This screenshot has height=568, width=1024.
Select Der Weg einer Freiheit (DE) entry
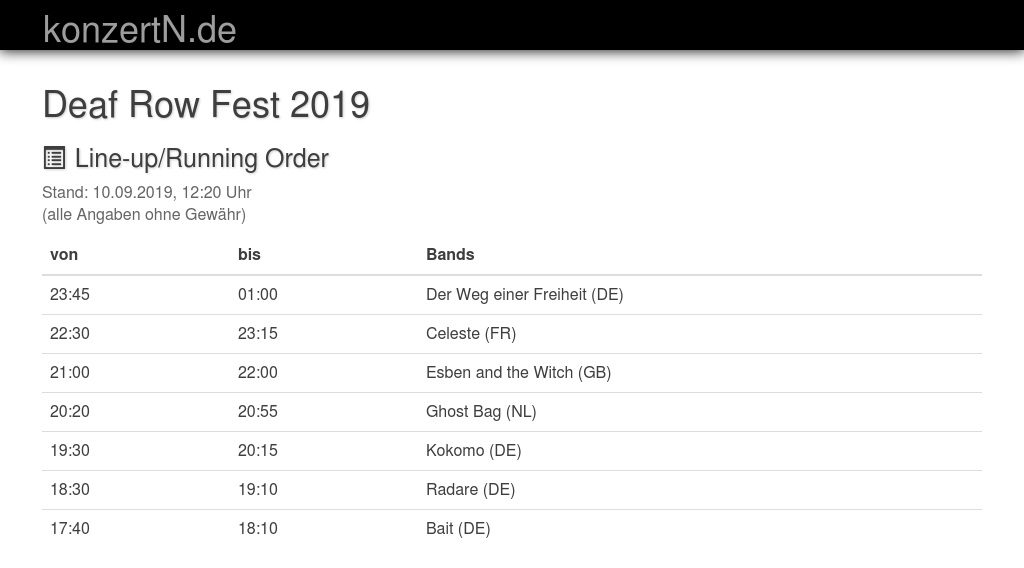524,294
